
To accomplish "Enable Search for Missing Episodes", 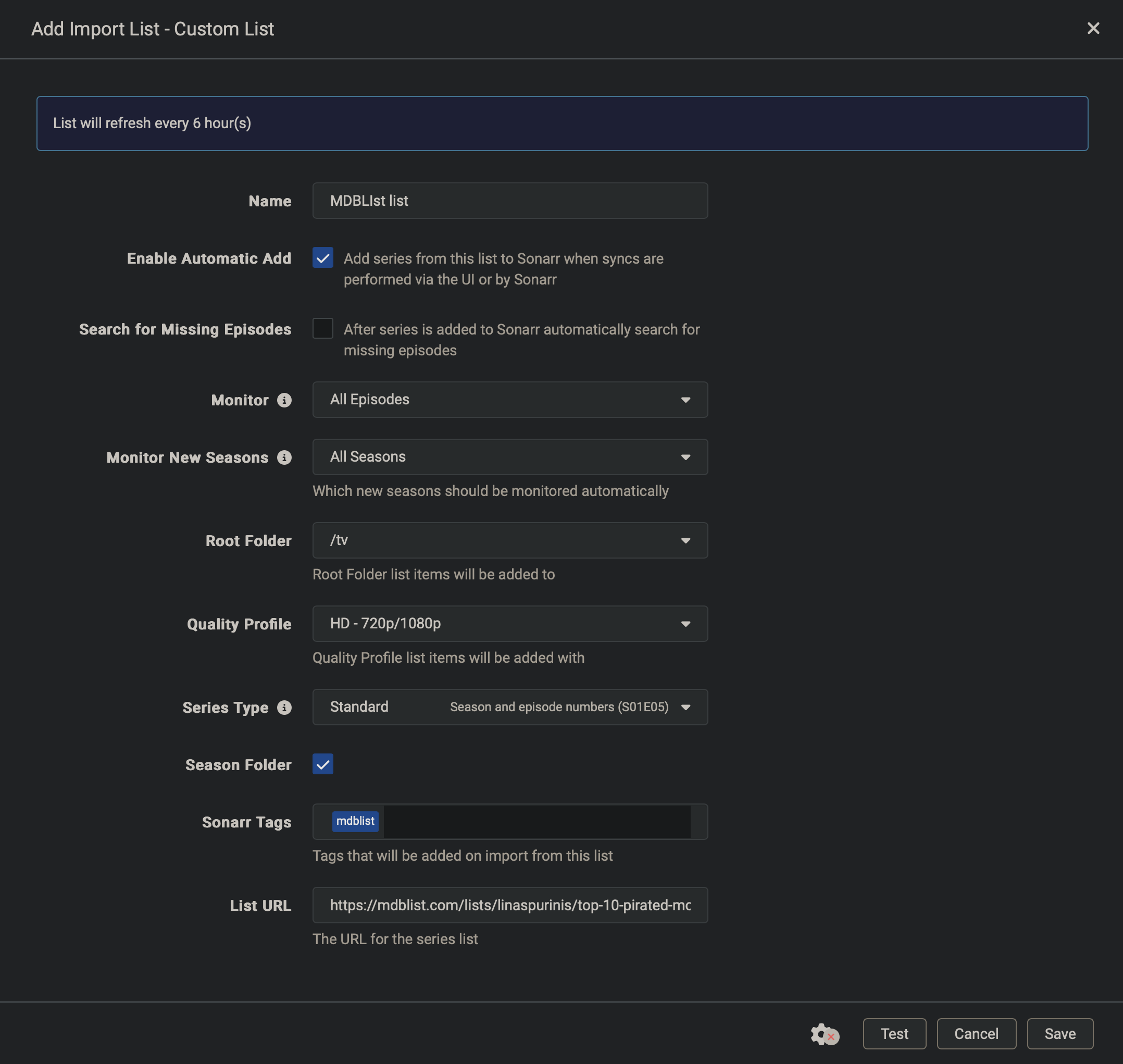I will 322,328.
